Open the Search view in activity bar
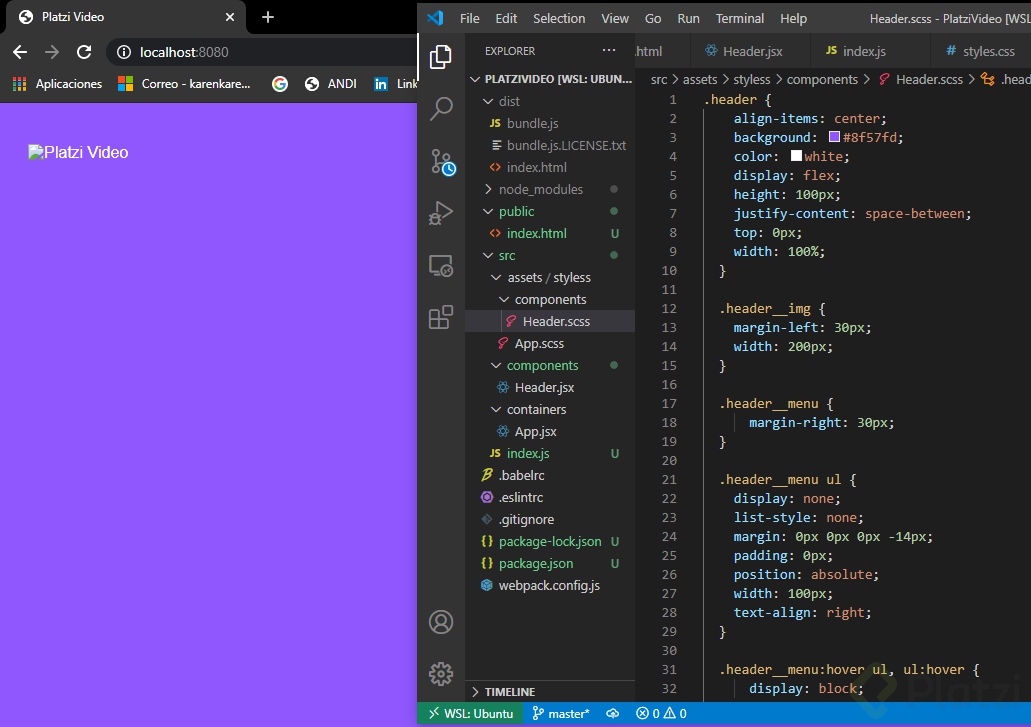This screenshot has height=727, width=1031. click(441, 109)
